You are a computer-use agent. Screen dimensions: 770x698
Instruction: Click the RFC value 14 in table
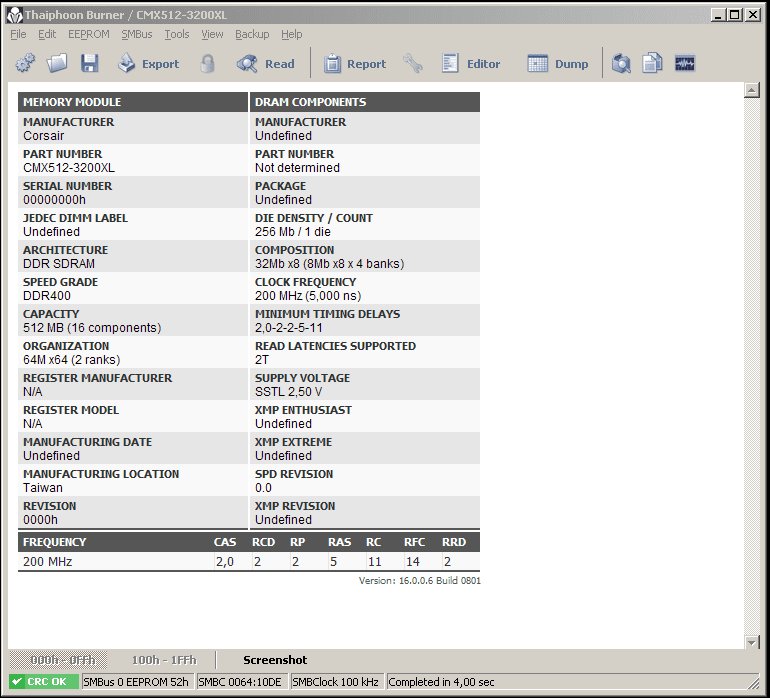pyautogui.click(x=412, y=561)
